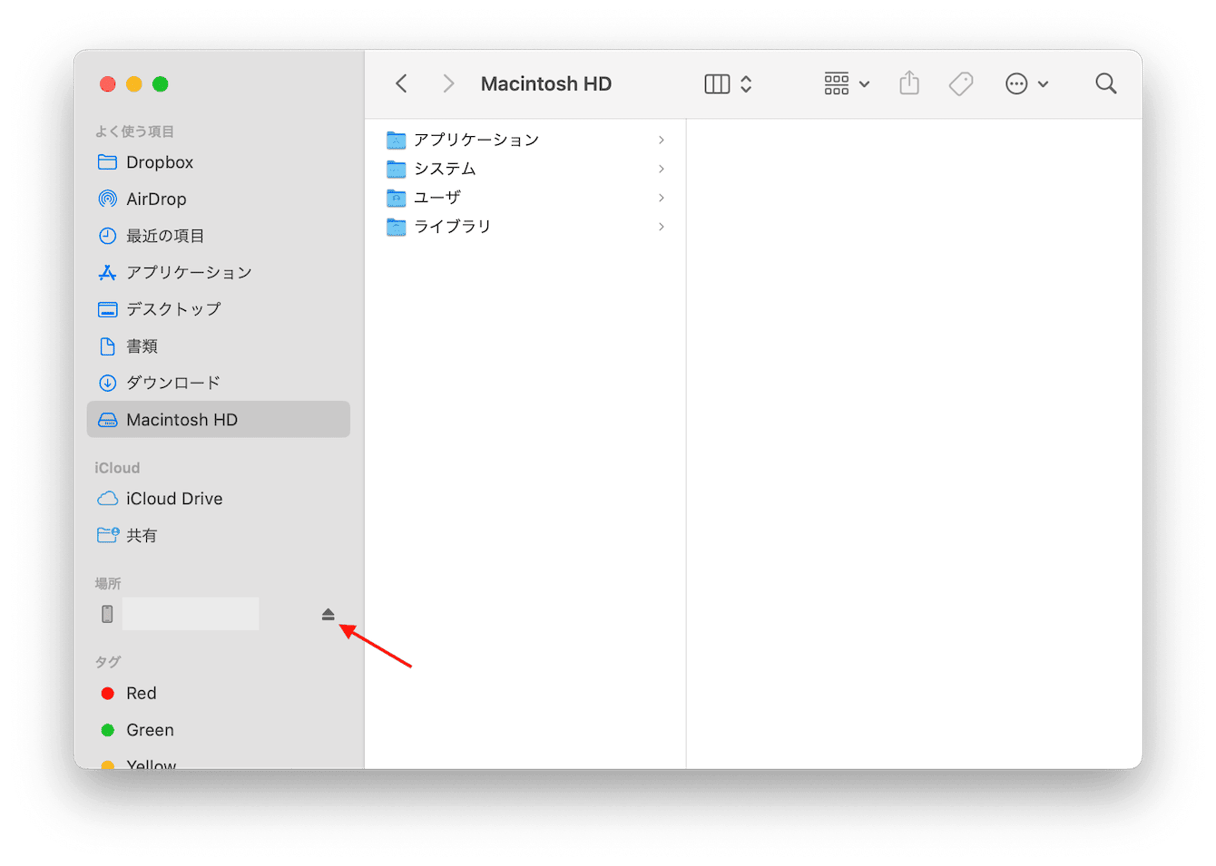
Task: Open the column view switcher dropdown
Action: point(728,84)
